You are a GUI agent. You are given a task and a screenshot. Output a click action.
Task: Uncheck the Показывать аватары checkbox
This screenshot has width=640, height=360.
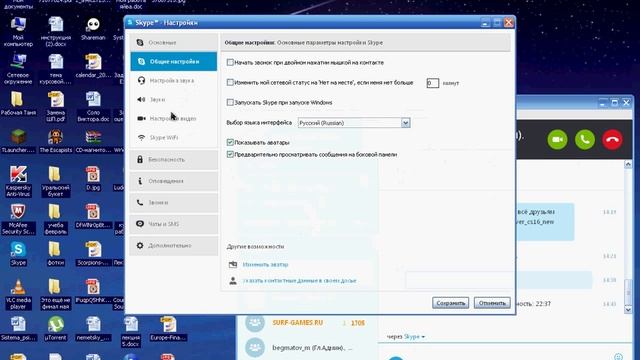[230, 142]
